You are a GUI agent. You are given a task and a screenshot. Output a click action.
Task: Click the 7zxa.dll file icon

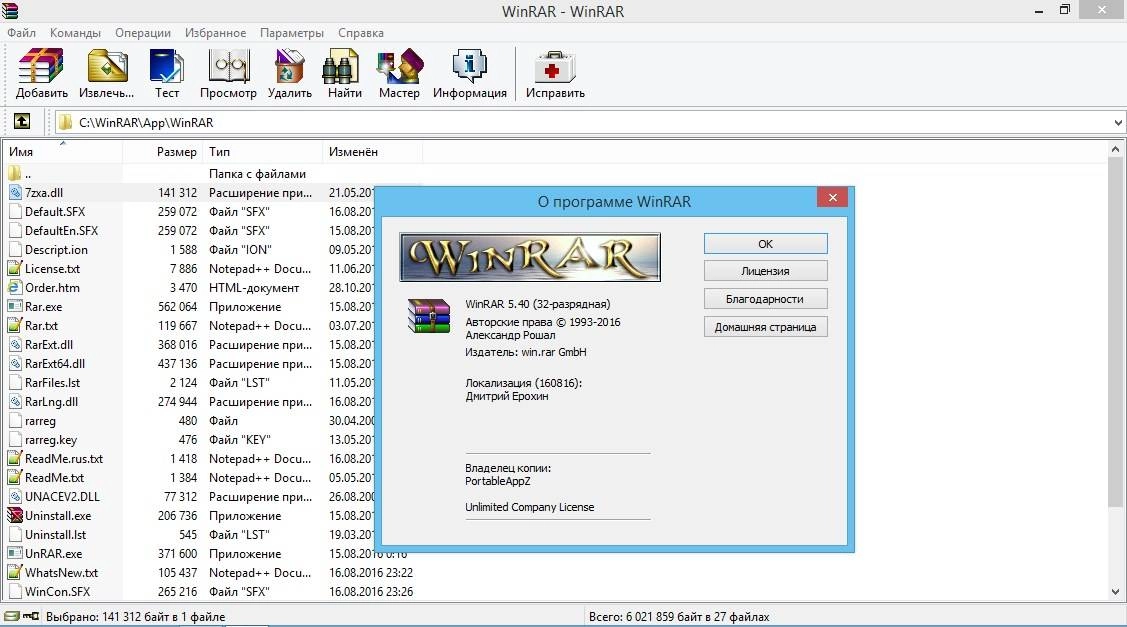14,193
